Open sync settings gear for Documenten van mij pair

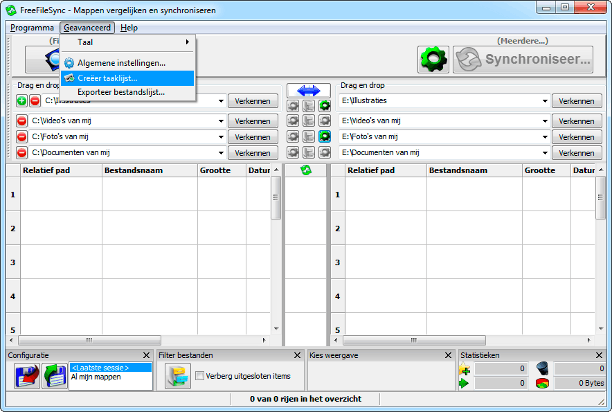coord(324,152)
